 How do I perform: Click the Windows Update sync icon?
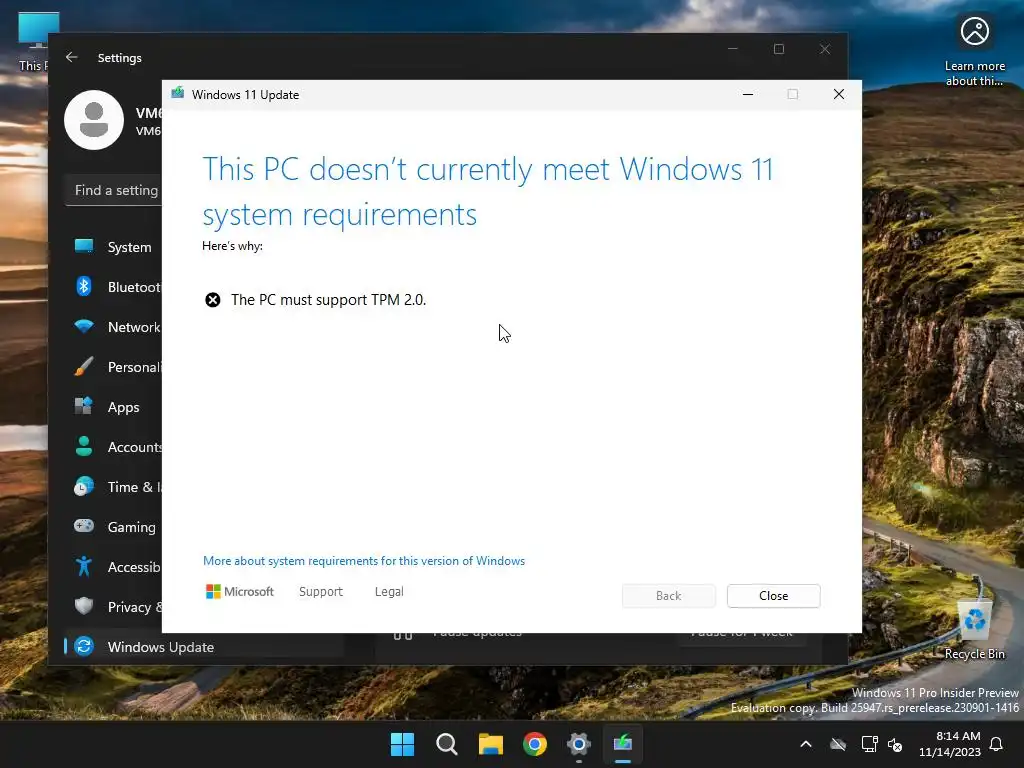[x=84, y=647]
